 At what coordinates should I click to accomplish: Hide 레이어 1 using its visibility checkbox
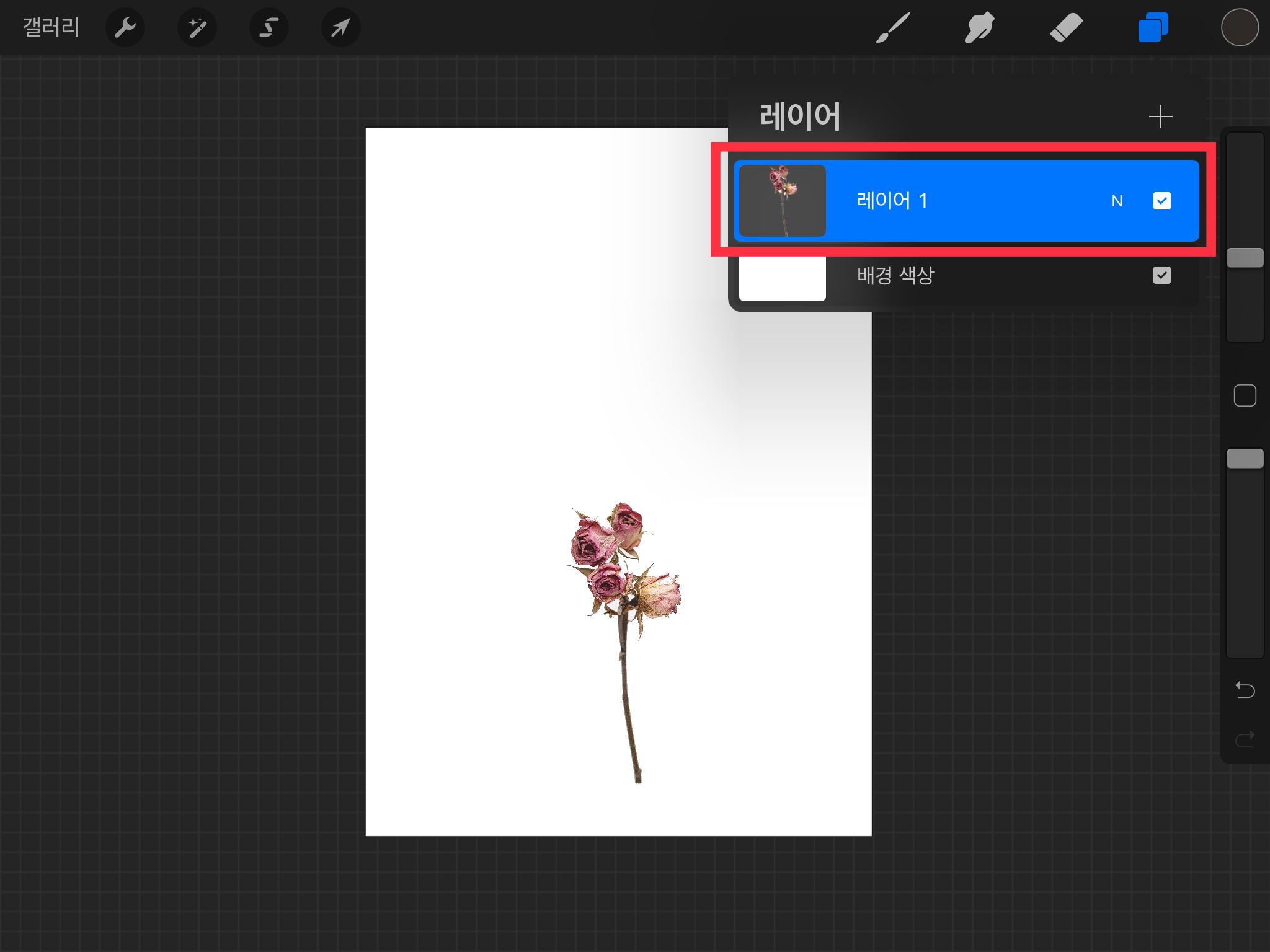click(1161, 201)
